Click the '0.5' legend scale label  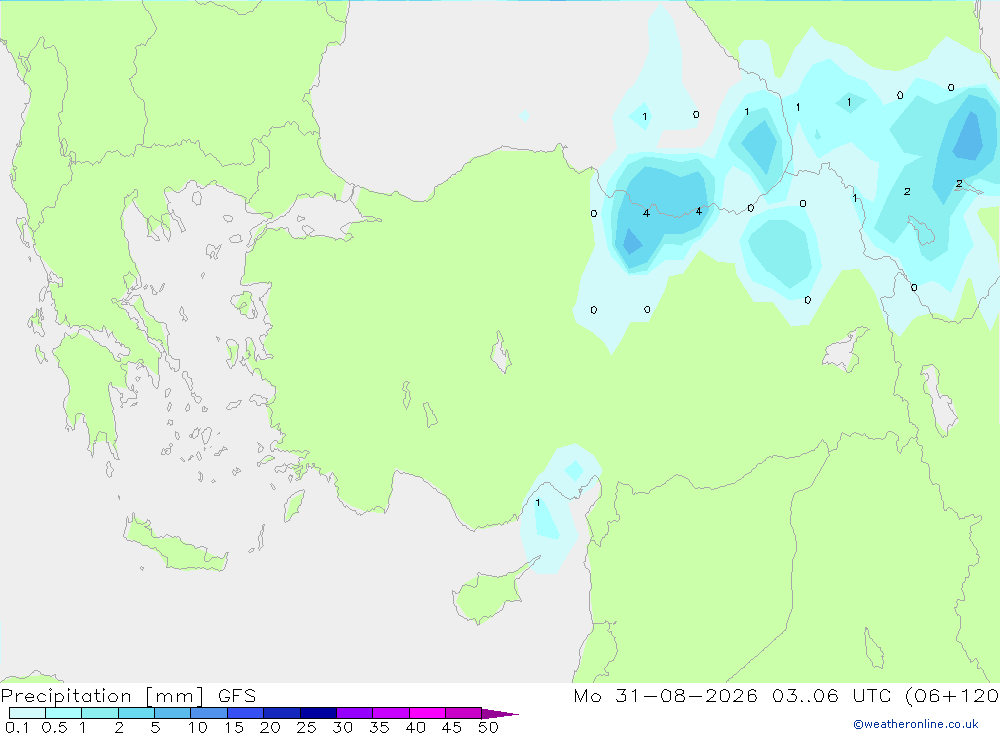tap(54, 727)
